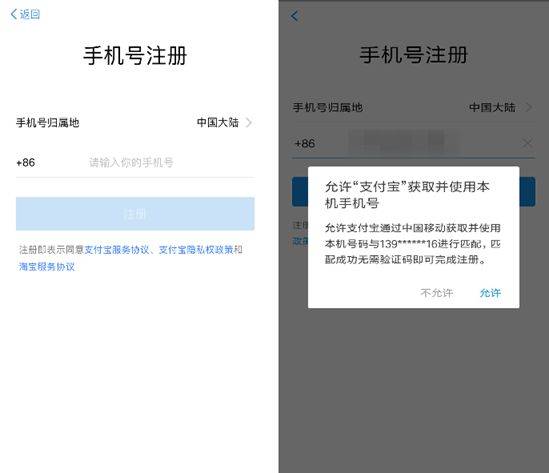Viewport: 549px width, 473px height.
Task: Open the 支付宝隐私权政策 link
Action: click(196, 250)
